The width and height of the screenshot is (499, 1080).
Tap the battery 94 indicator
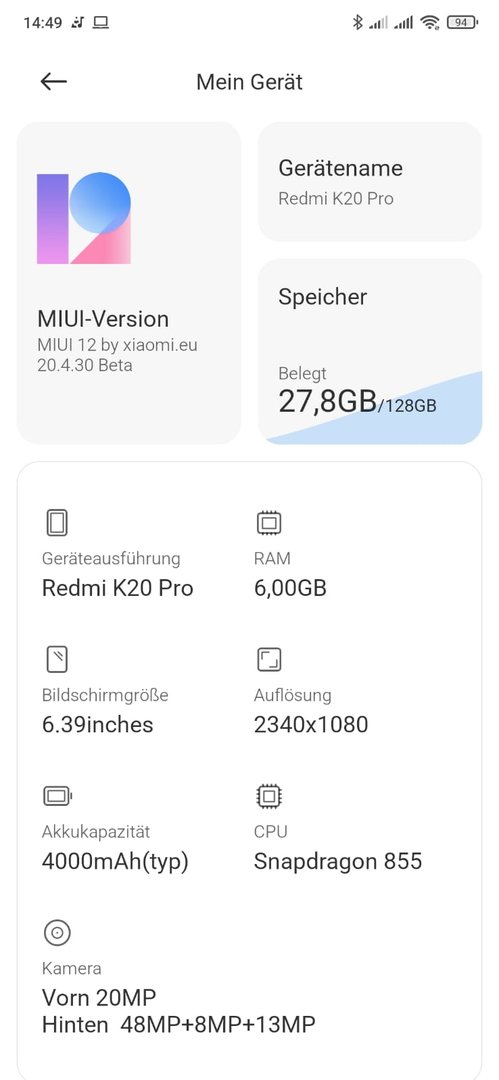click(462, 23)
